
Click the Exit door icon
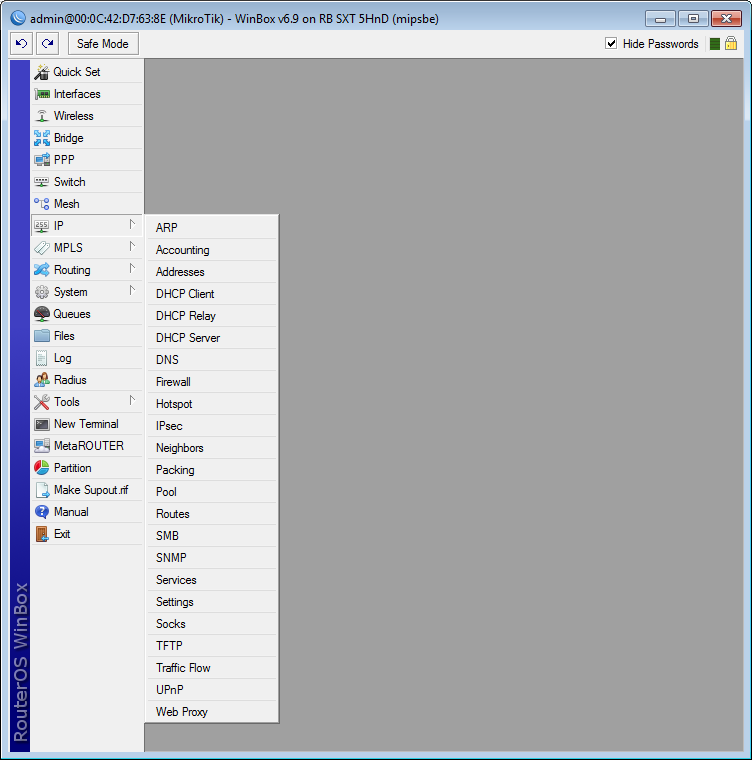[42, 534]
